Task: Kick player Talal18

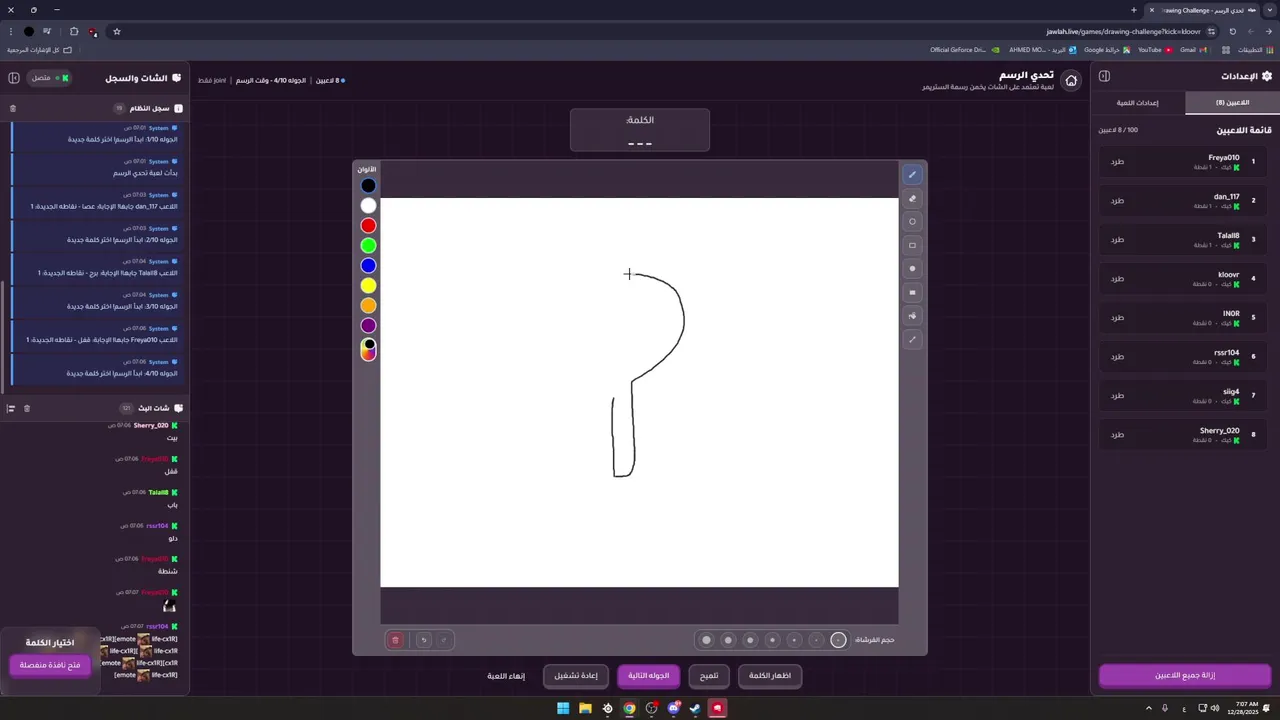Action: (x=1117, y=239)
